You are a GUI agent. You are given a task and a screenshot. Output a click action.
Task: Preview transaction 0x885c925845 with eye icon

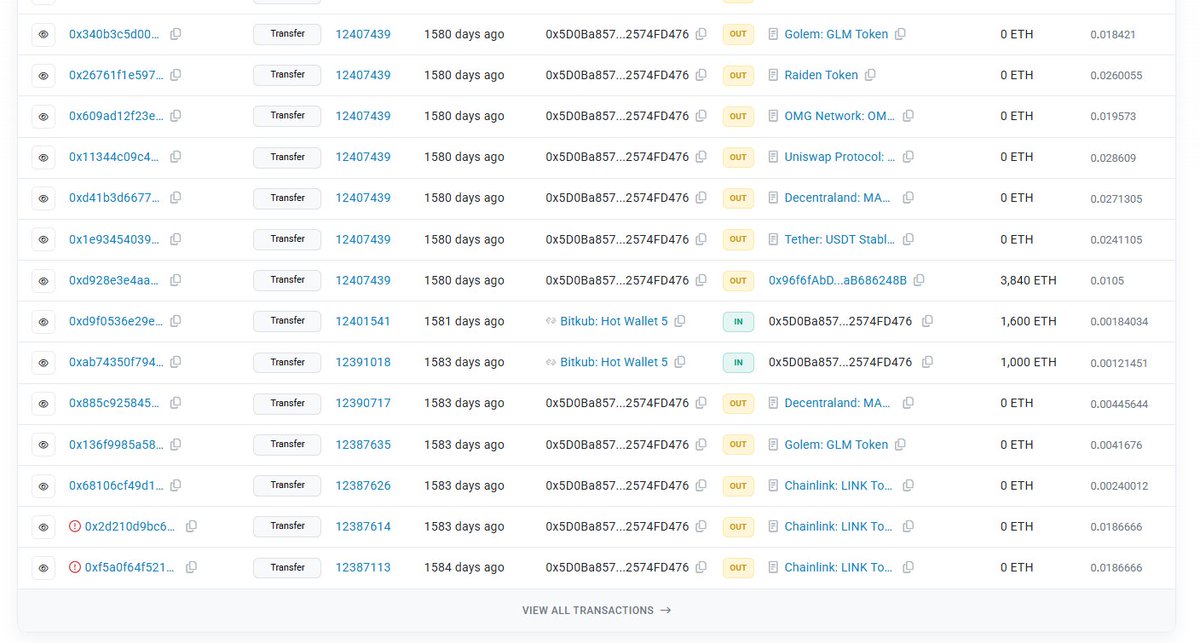pos(43,403)
